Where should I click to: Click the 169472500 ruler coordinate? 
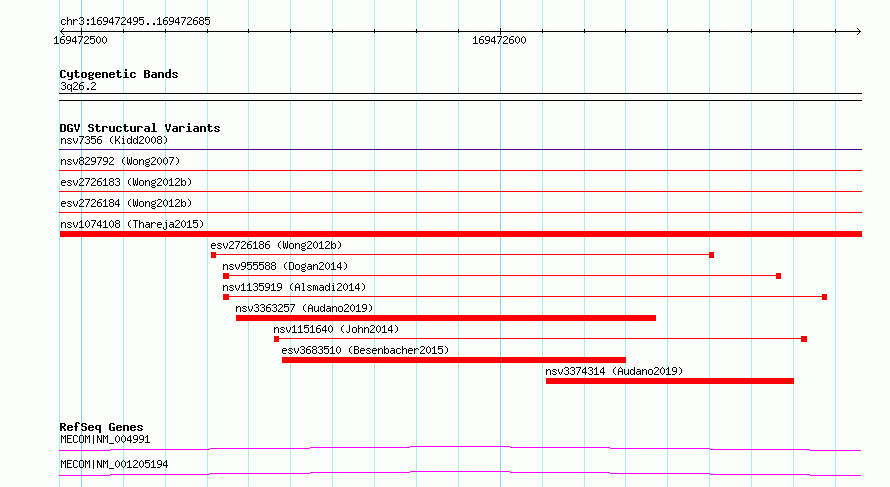80,40
